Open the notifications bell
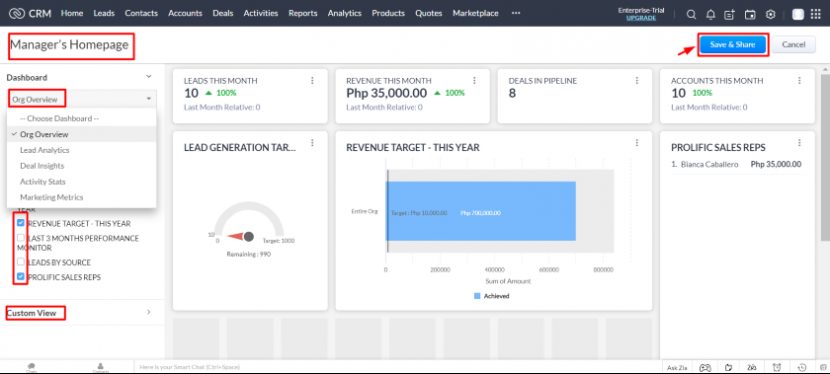 (x=710, y=15)
